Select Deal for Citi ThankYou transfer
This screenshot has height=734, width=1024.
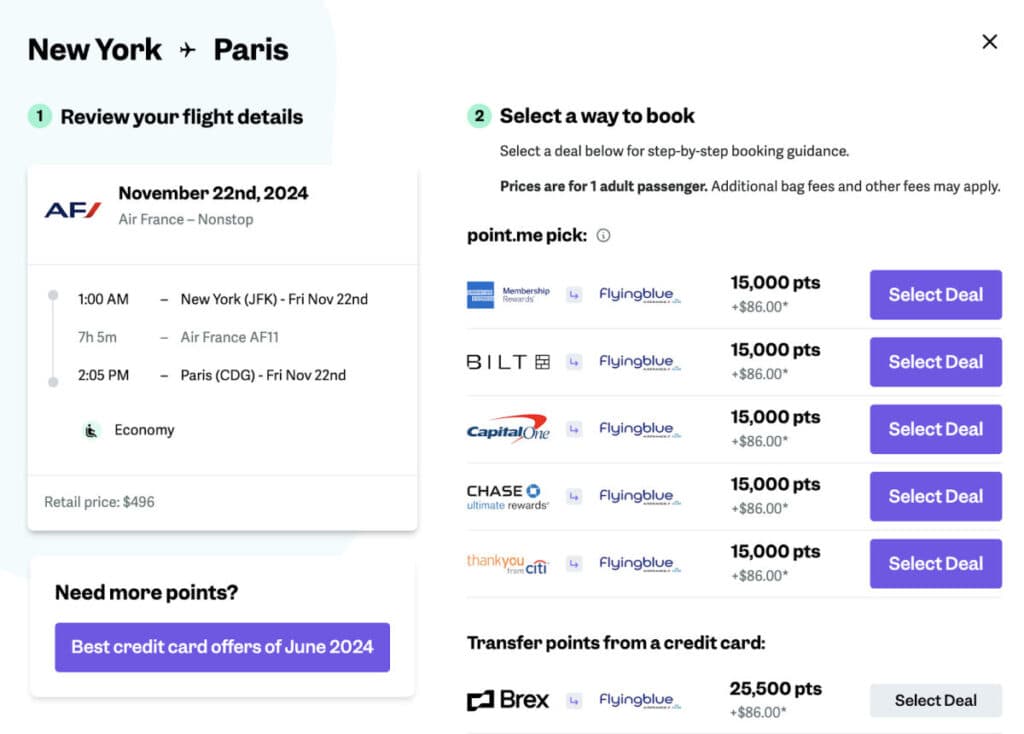click(935, 563)
